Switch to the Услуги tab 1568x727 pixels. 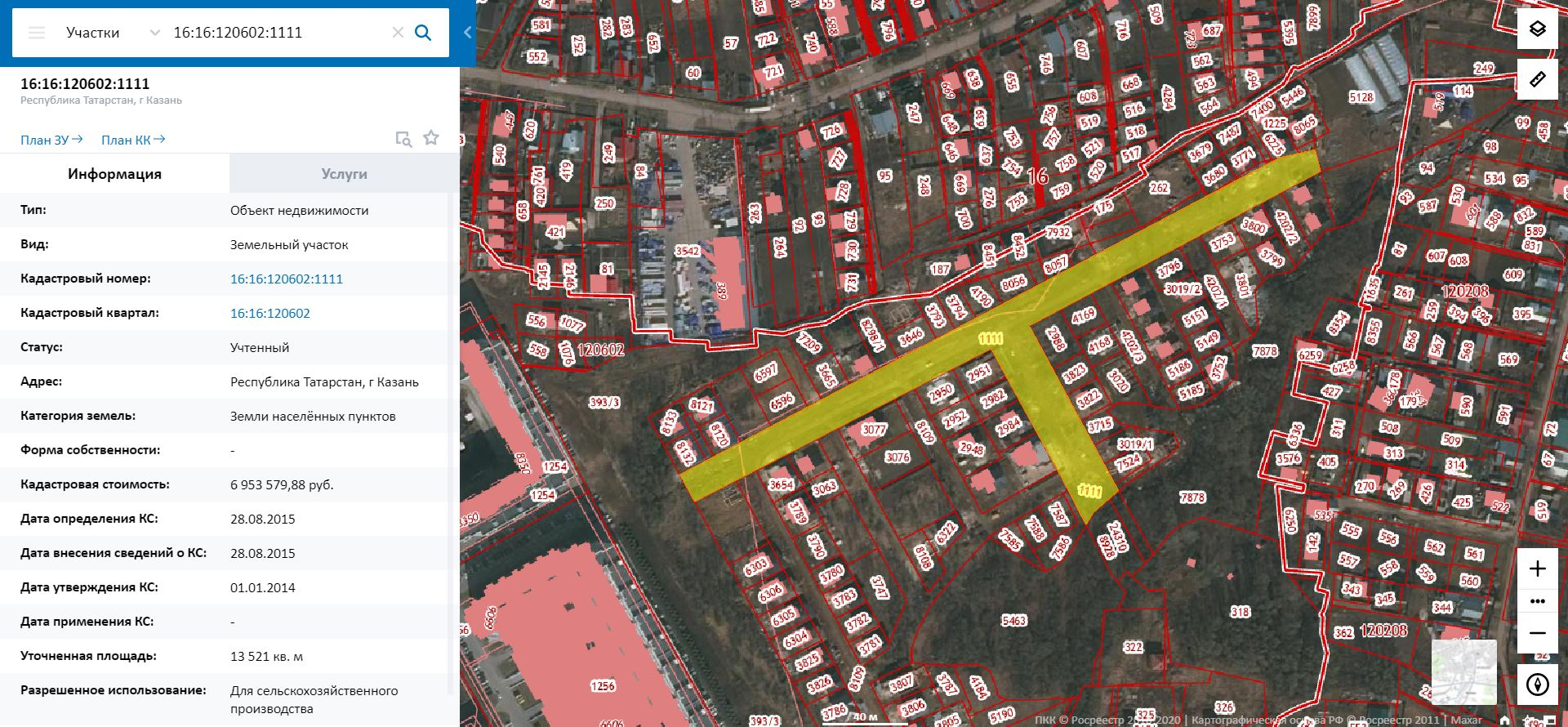click(344, 174)
